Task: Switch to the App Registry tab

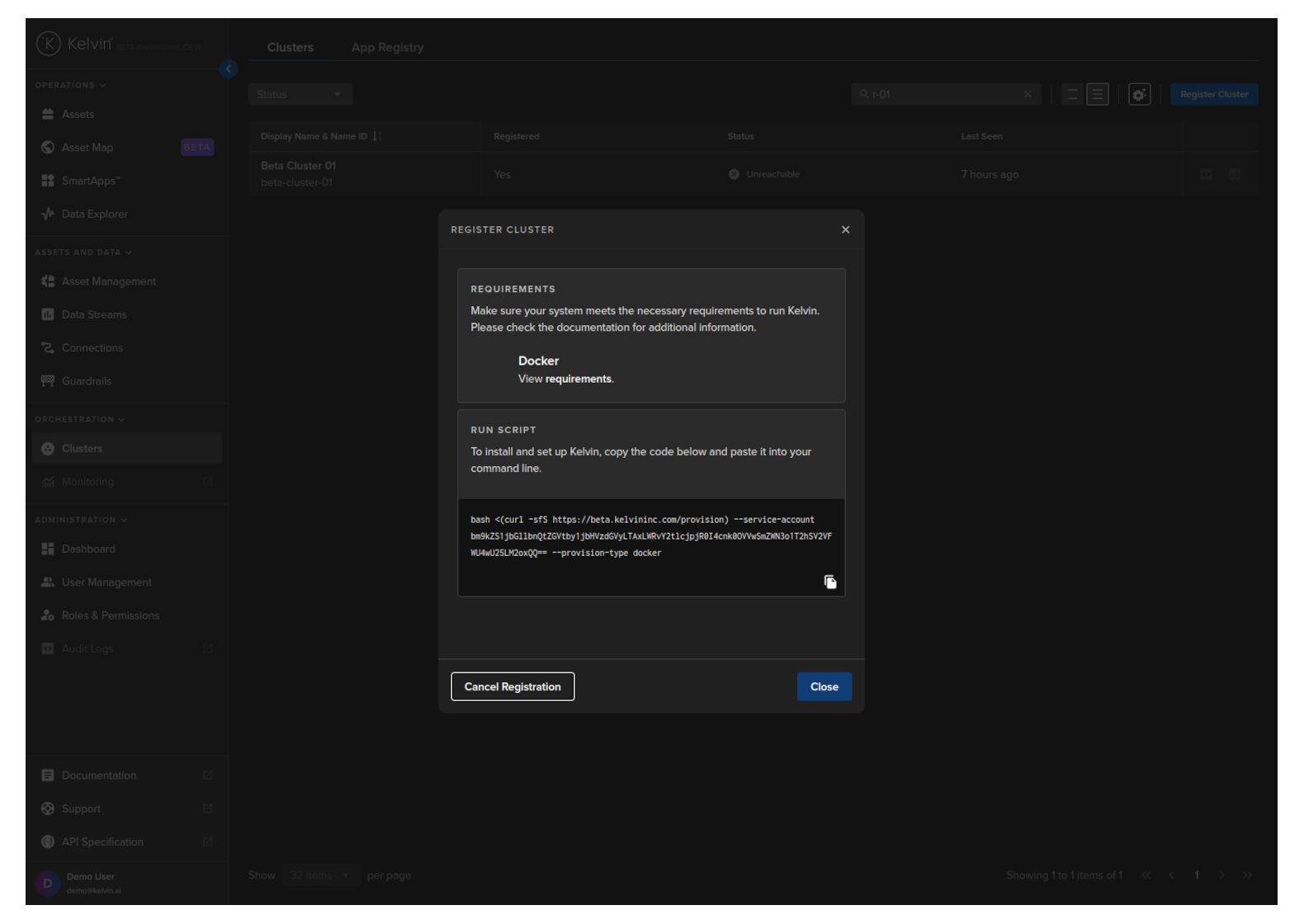Action: click(x=387, y=47)
